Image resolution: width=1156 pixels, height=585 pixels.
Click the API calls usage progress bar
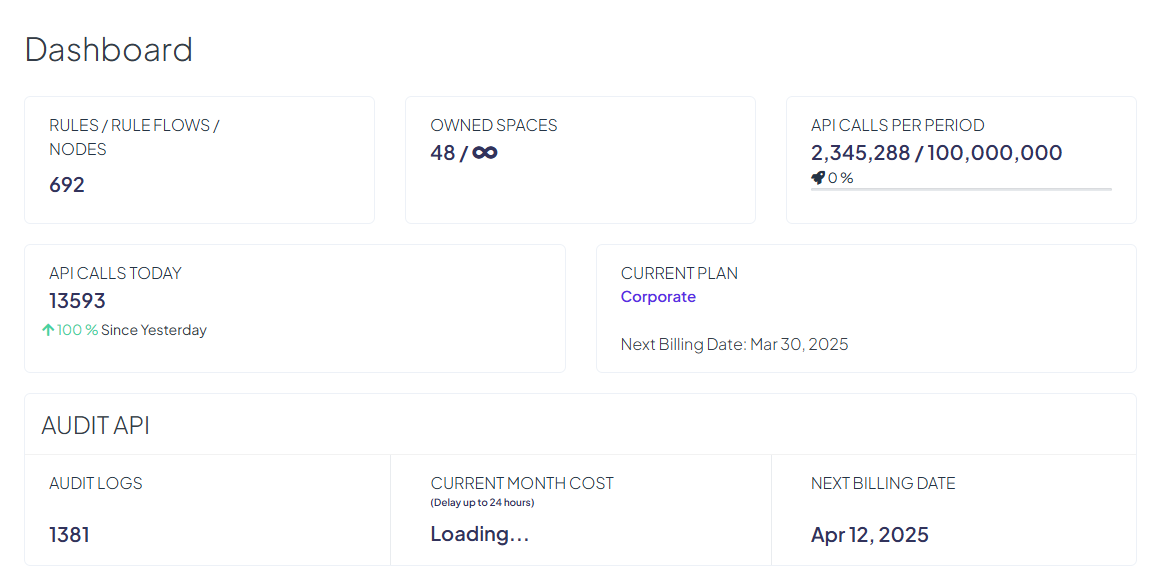[x=960, y=189]
